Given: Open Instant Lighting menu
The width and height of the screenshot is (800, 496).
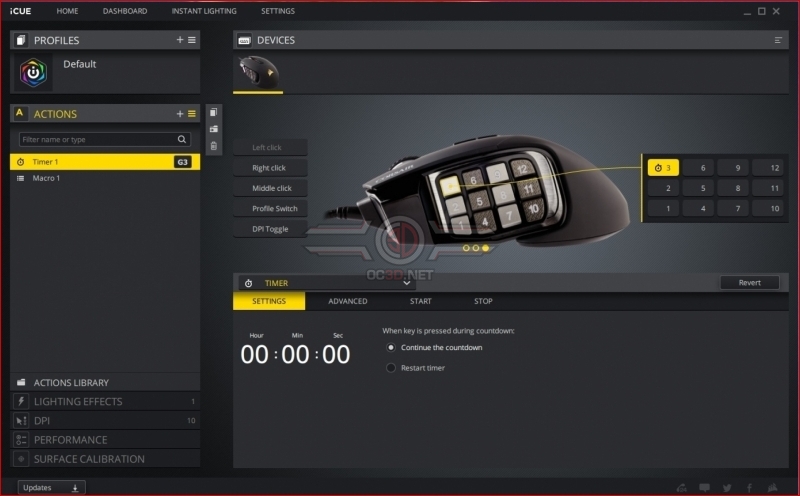Looking at the screenshot, I should (x=204, y=11).
